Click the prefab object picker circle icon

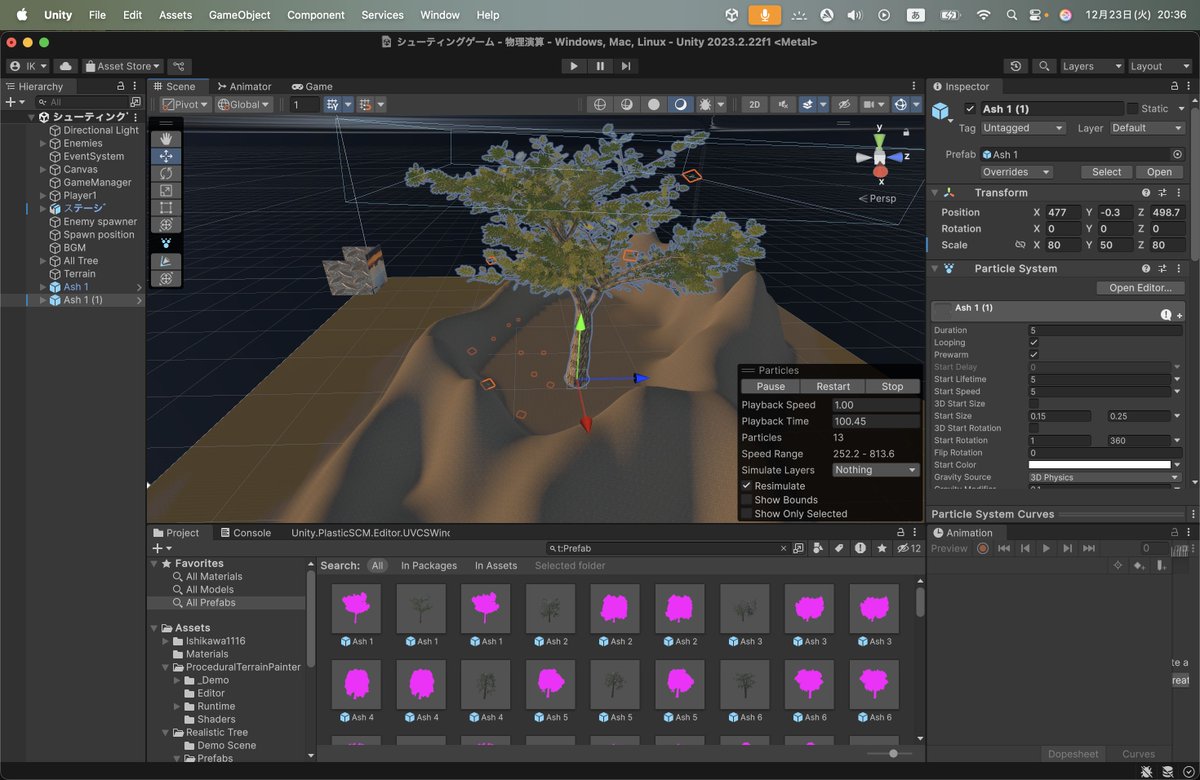coord(1177,155)
